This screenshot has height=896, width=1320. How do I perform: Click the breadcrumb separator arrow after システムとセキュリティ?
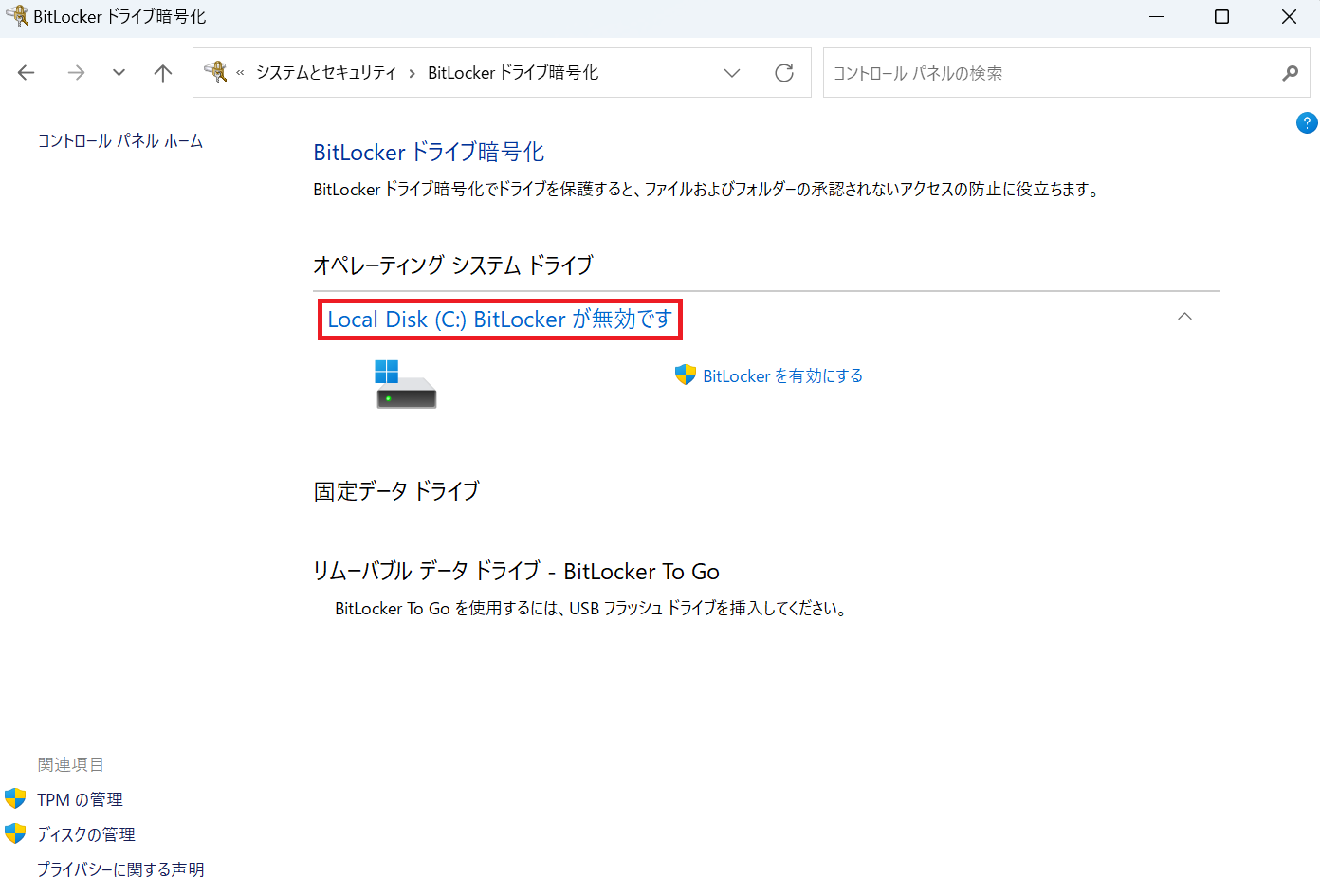pyautogui.click(x=412, y=73)
